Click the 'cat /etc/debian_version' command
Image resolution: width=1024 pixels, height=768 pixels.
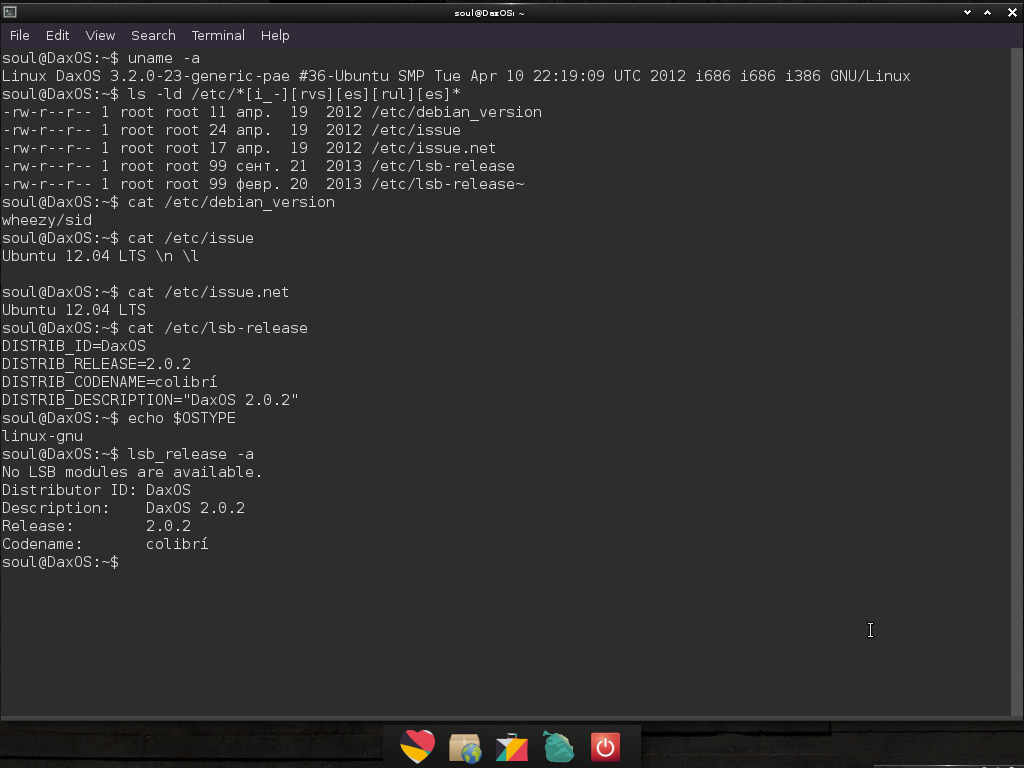point(168,202)
